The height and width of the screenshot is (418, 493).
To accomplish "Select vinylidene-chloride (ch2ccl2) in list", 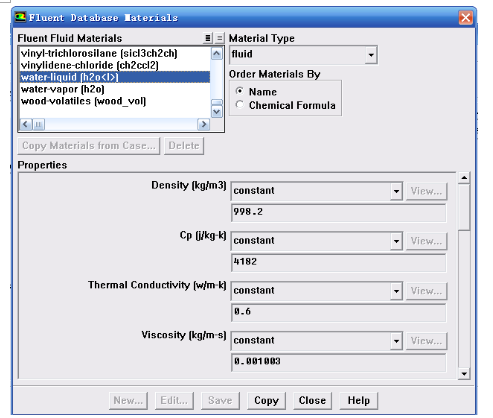I will pyautogui.click(x=115, y=65).
